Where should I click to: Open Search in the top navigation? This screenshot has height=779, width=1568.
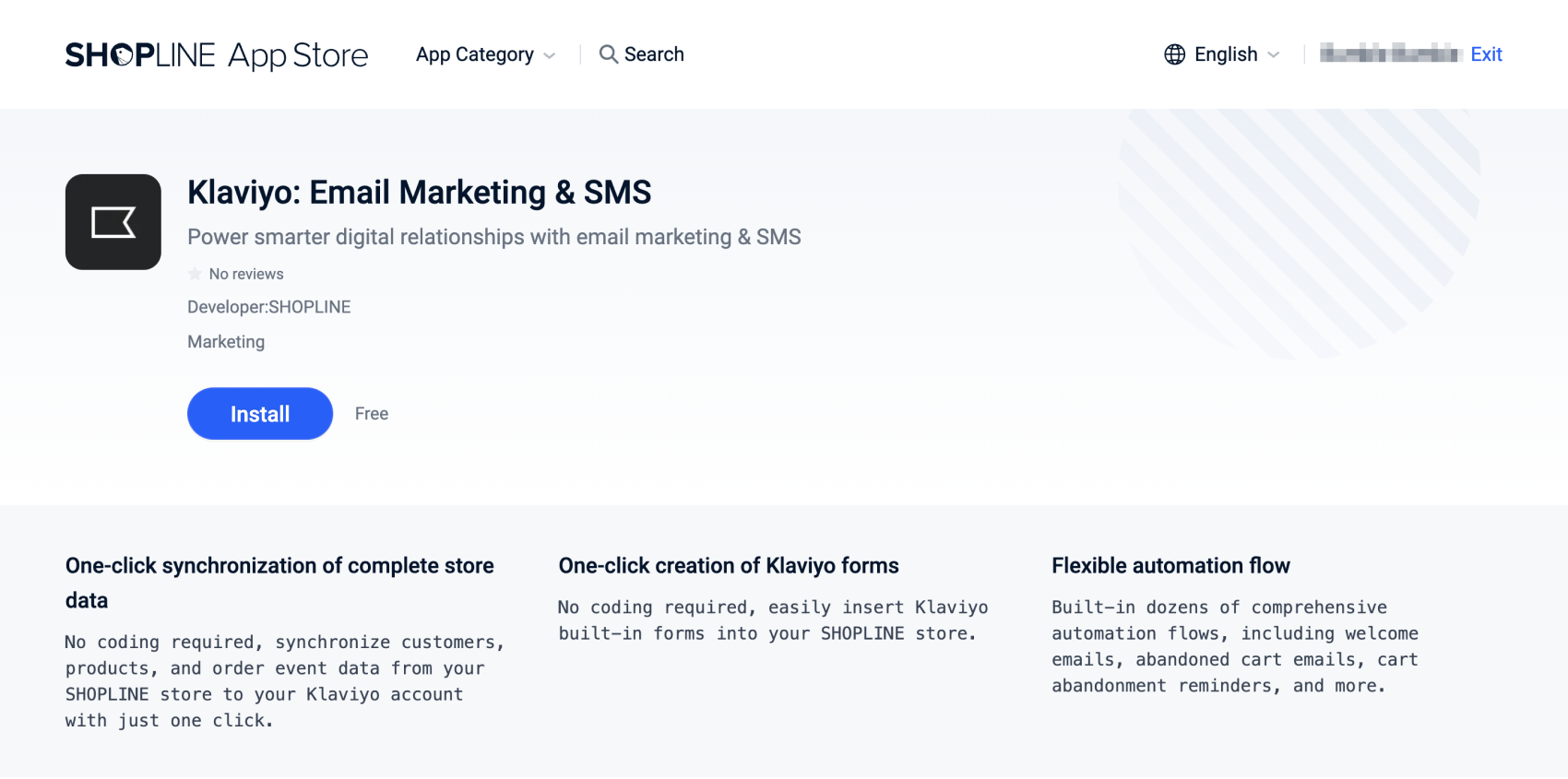pos(654,54)
